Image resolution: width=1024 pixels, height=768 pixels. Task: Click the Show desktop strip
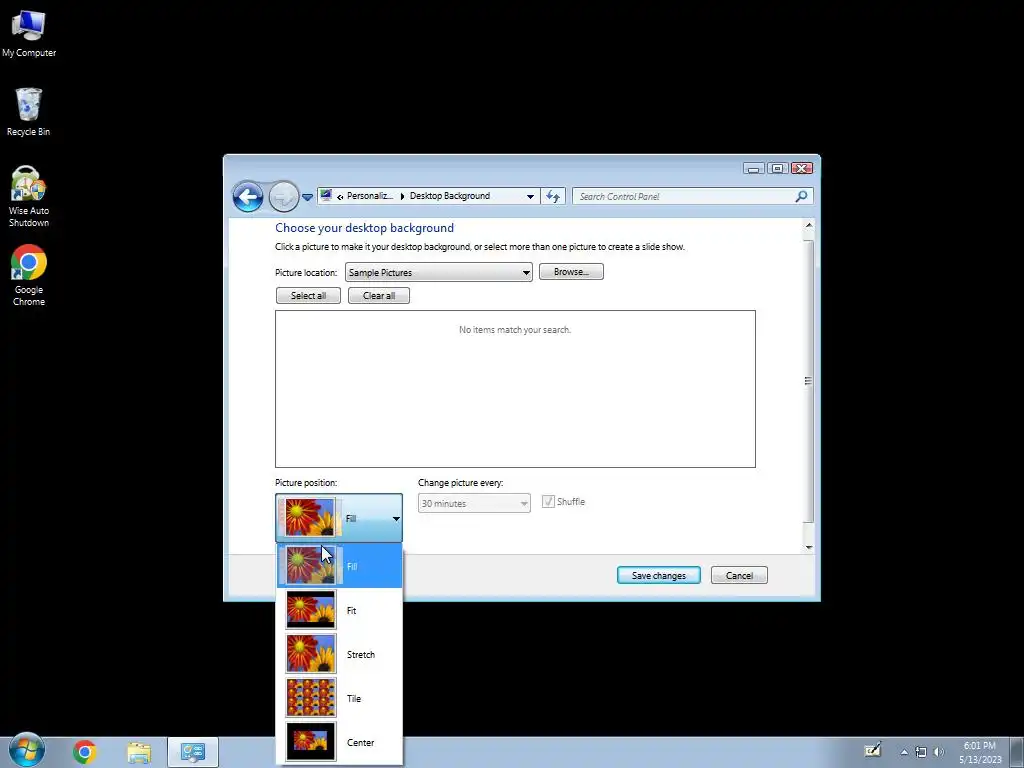coord(1017,752)
